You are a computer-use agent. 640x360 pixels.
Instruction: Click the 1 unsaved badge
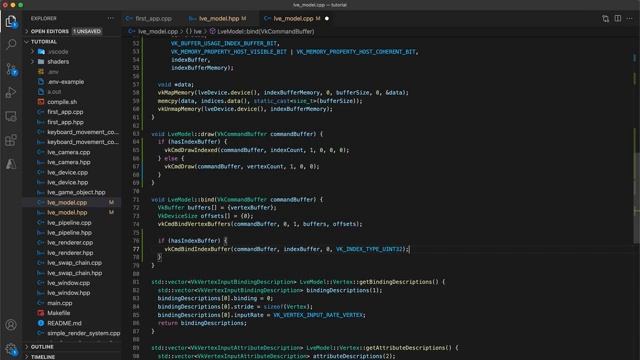pyautogui.click(x=87, y=31)
